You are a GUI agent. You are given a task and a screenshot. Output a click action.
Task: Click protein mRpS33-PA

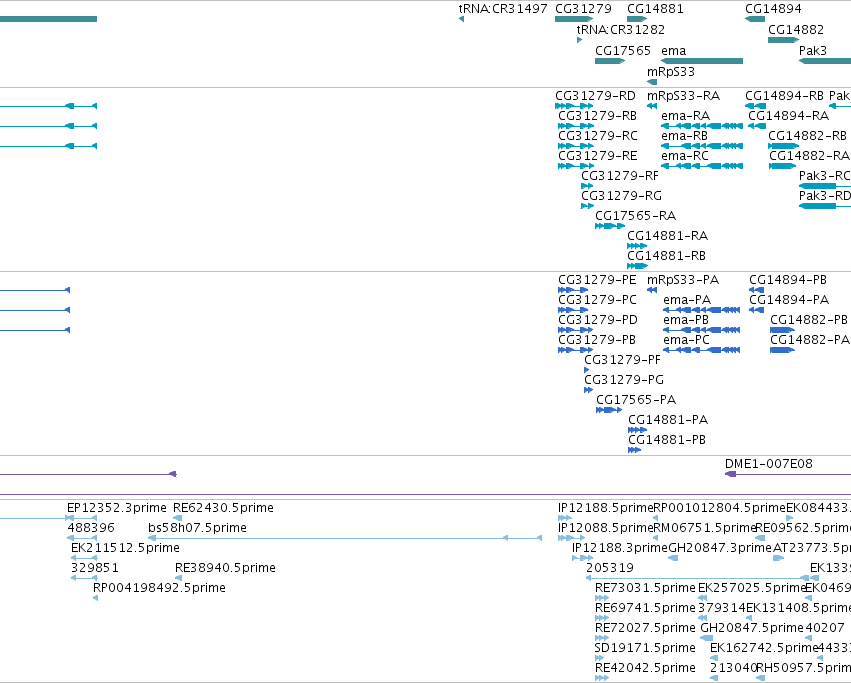click(x=683, y=280)
